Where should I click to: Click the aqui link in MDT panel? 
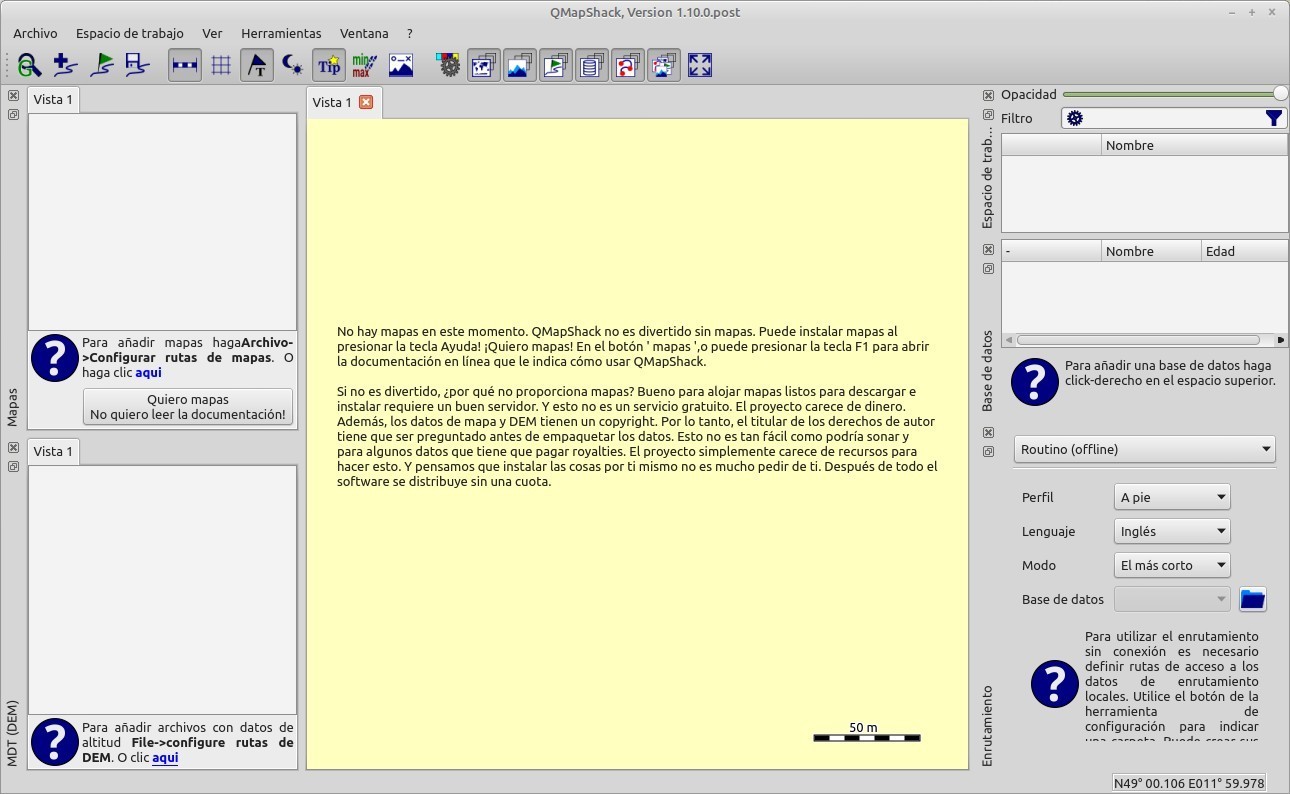pyautogui.click(x=165, y=757)
